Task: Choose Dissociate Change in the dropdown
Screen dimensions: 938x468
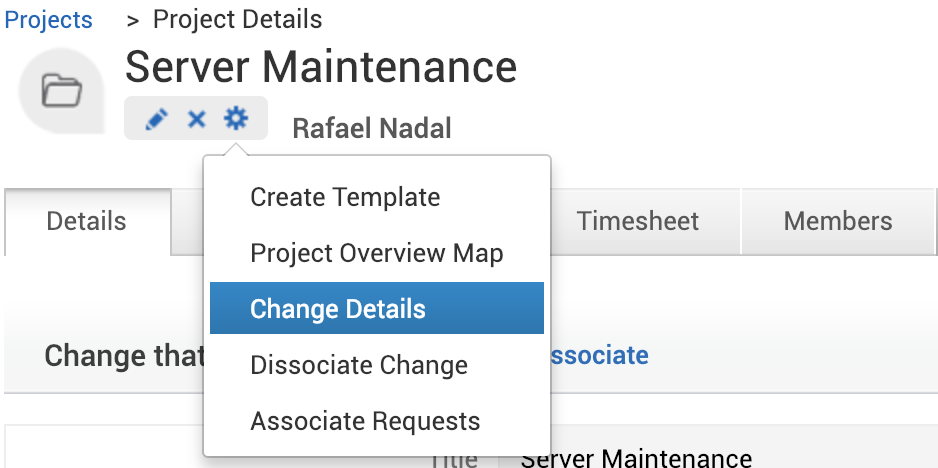Action: [x=359, y=365]
